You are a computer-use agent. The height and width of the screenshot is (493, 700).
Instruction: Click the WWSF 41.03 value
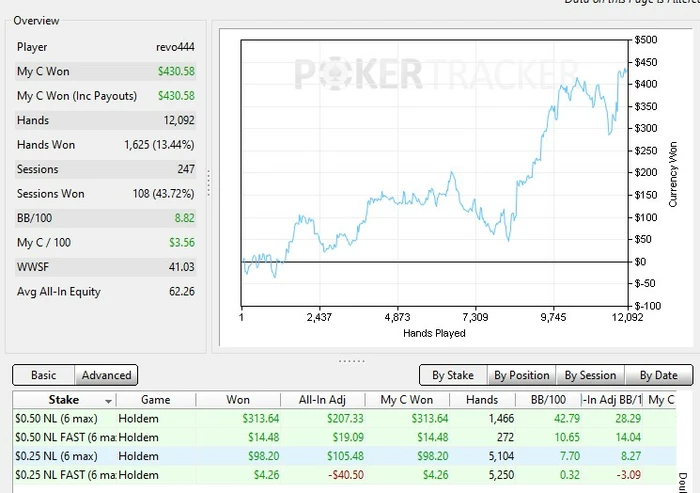pyautogui.click(x=182, y=267)
